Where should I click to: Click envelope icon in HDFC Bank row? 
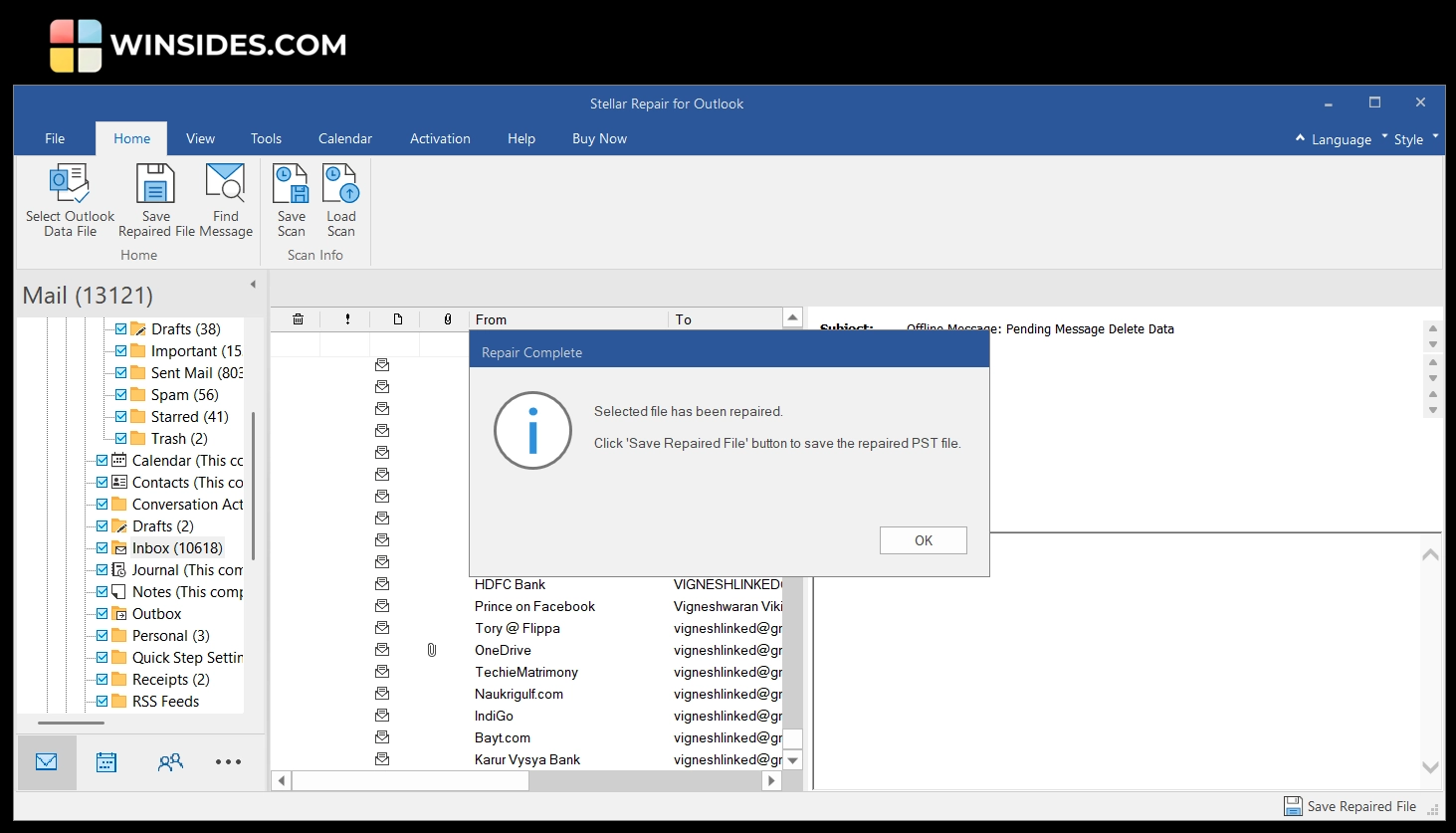click(382, 584)
